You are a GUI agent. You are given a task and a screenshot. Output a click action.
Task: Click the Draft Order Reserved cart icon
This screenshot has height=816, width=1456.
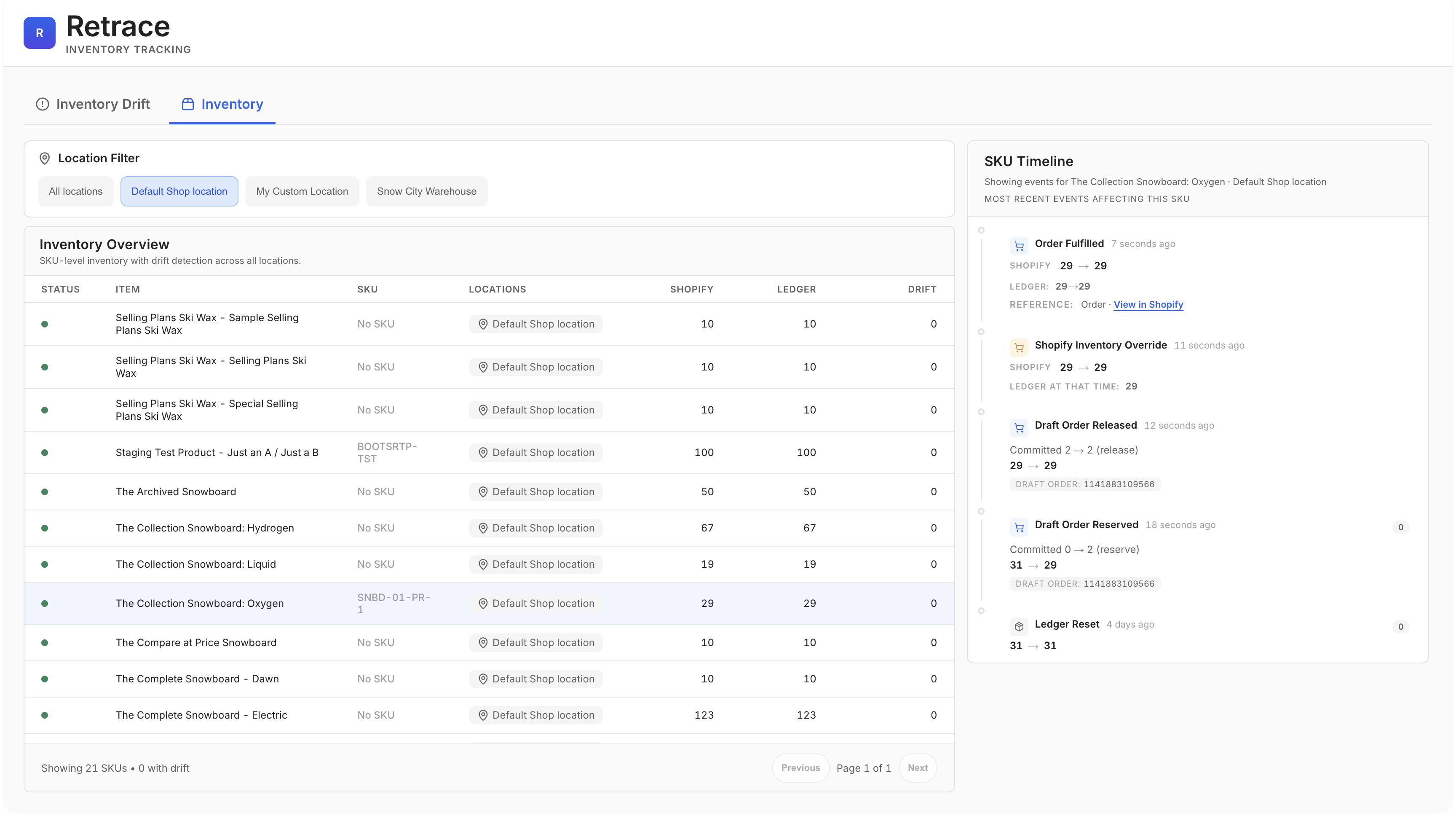[x=1019, y=527]
